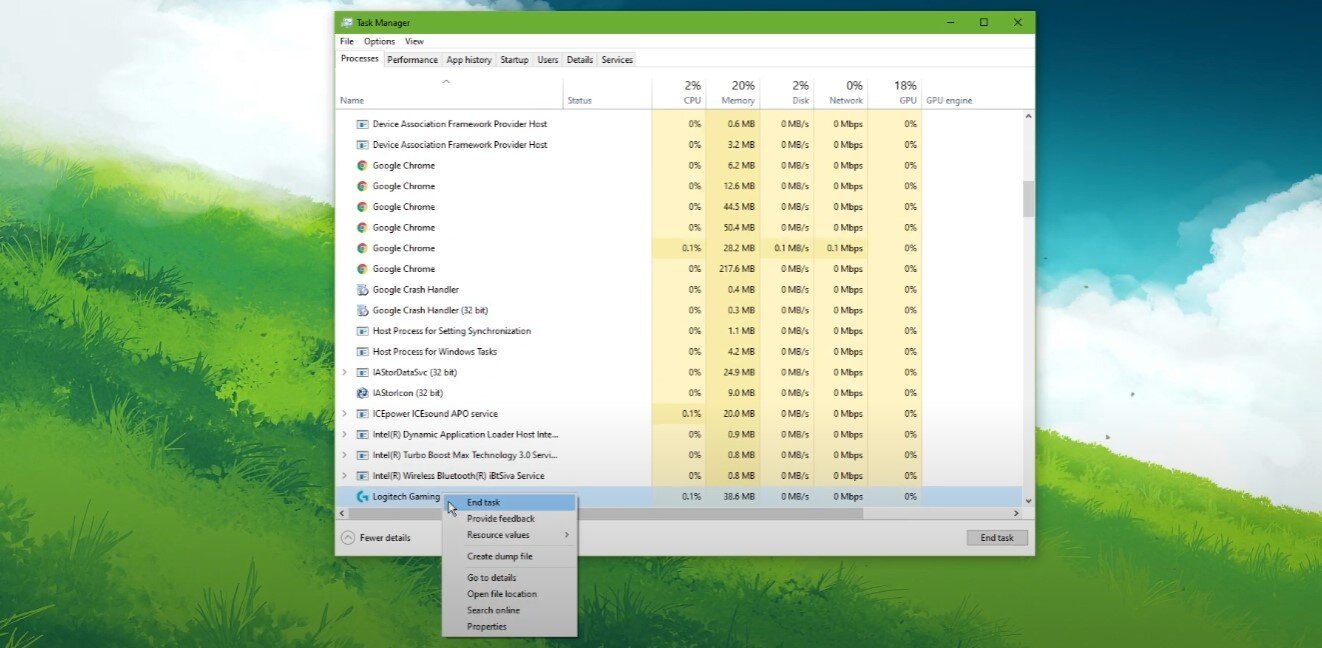Switch to the Performance tab
1322x648 pixels.
pyautogui.click(x=412, y=60)
